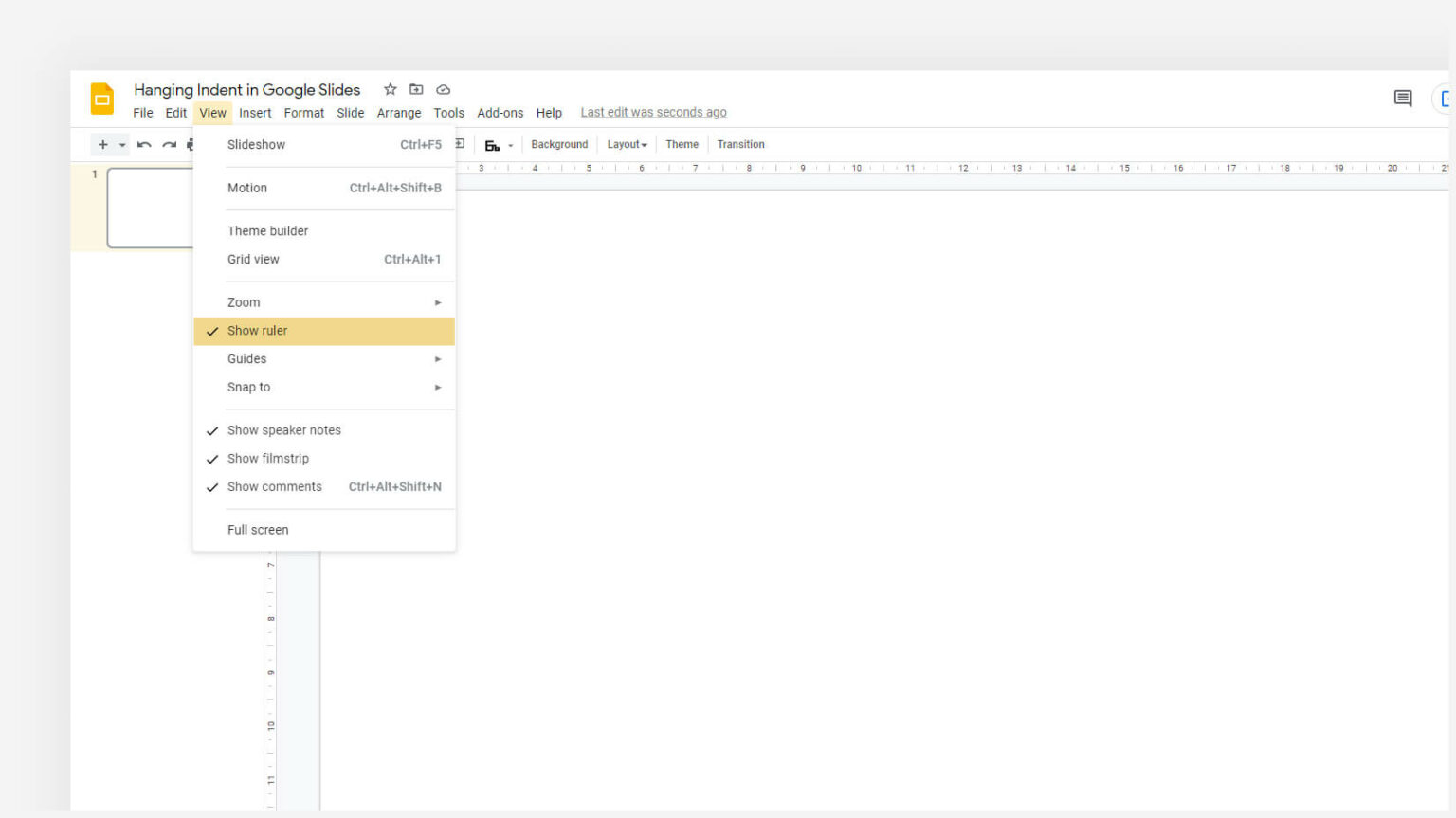The height and width of the screenshot is (818, 1456).
Task: Open 'Last edit was seconds ago' link
Action: 653,112
